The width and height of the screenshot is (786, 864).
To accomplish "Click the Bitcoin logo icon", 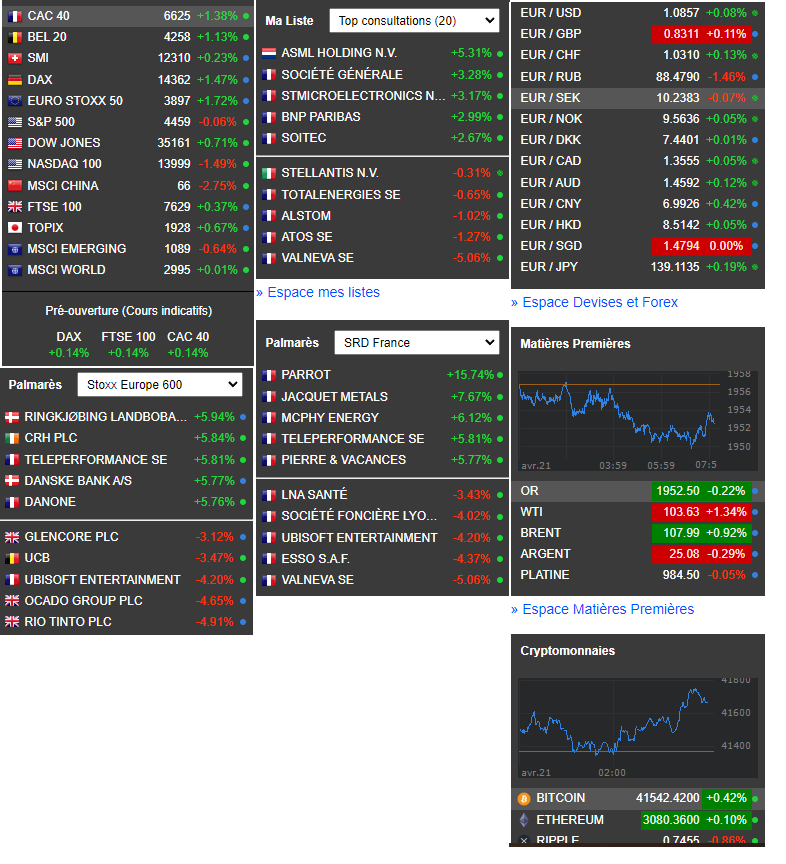I will click(524, 798).
